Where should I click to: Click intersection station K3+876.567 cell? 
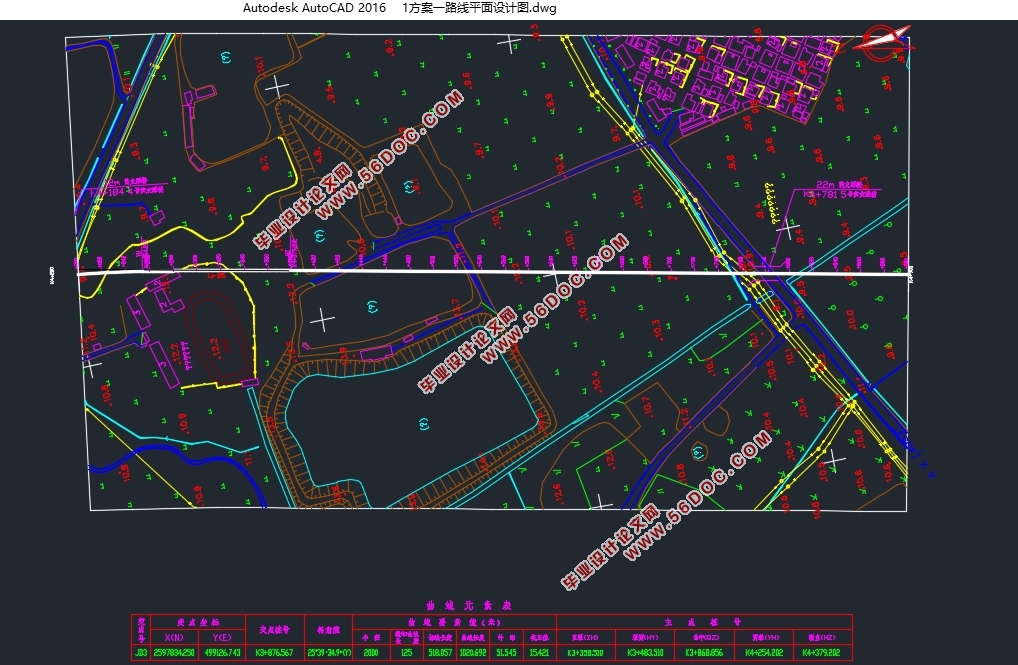tap(275, 652)
